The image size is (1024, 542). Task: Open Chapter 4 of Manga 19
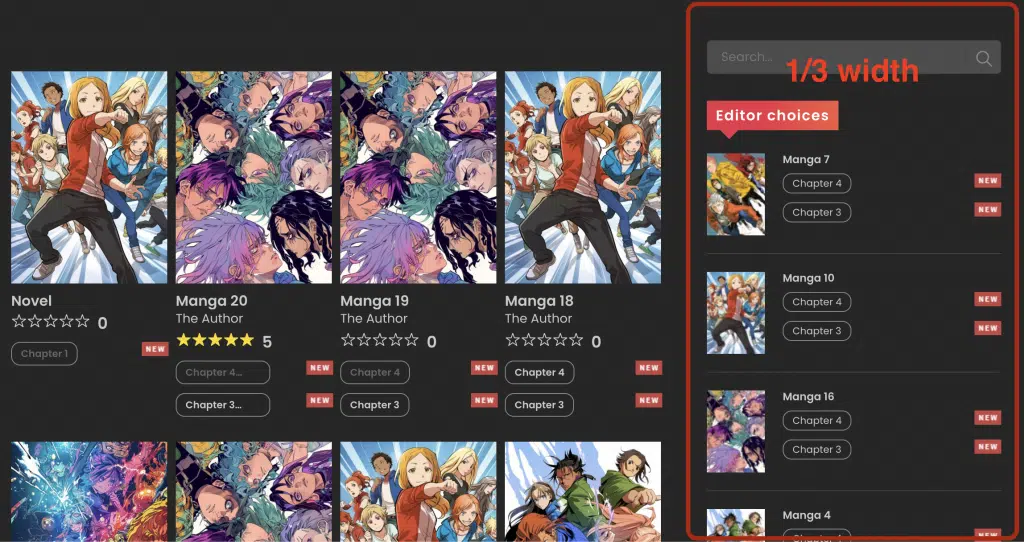point(375,372)
